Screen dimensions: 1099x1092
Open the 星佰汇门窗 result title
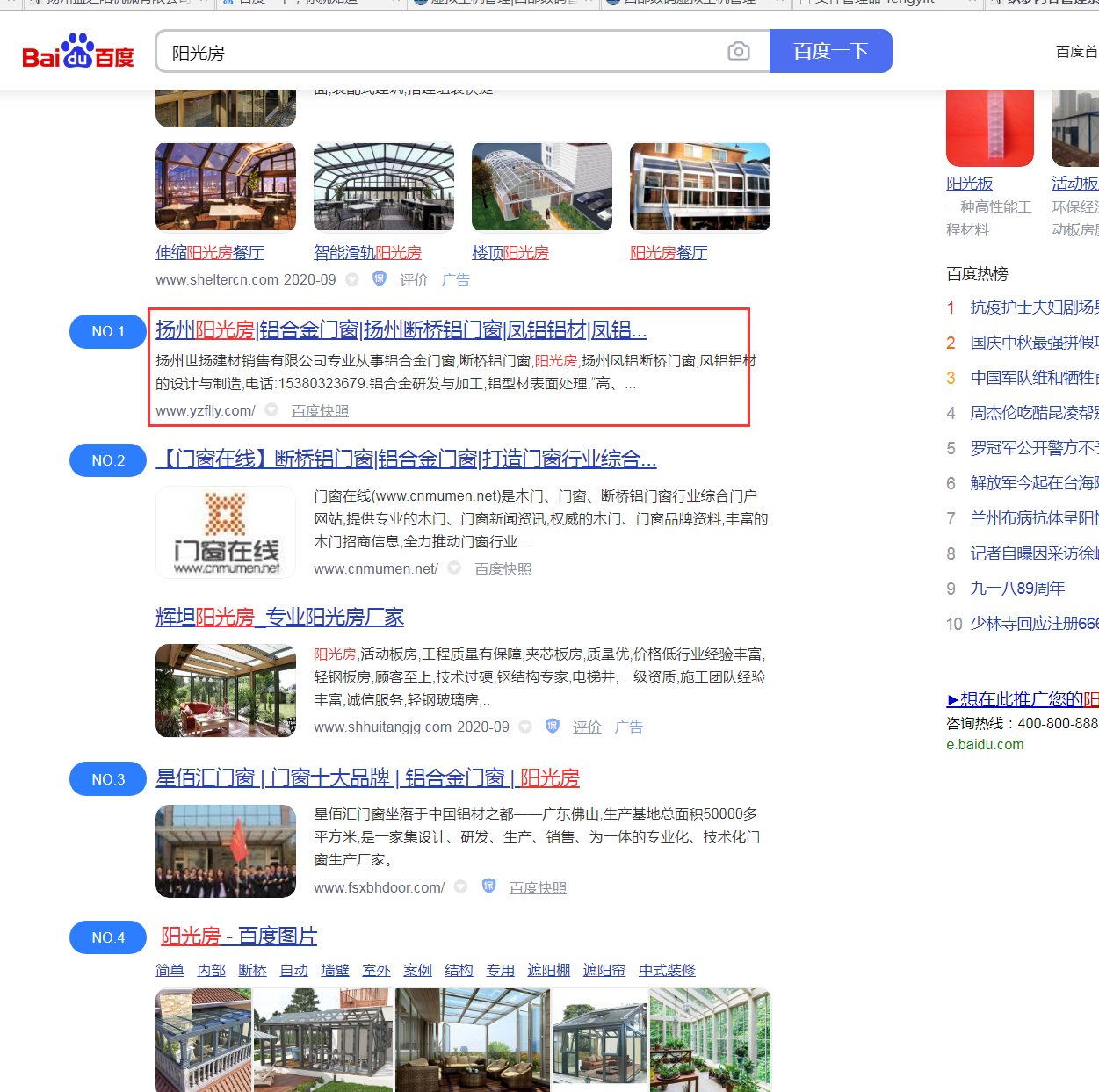367,777
